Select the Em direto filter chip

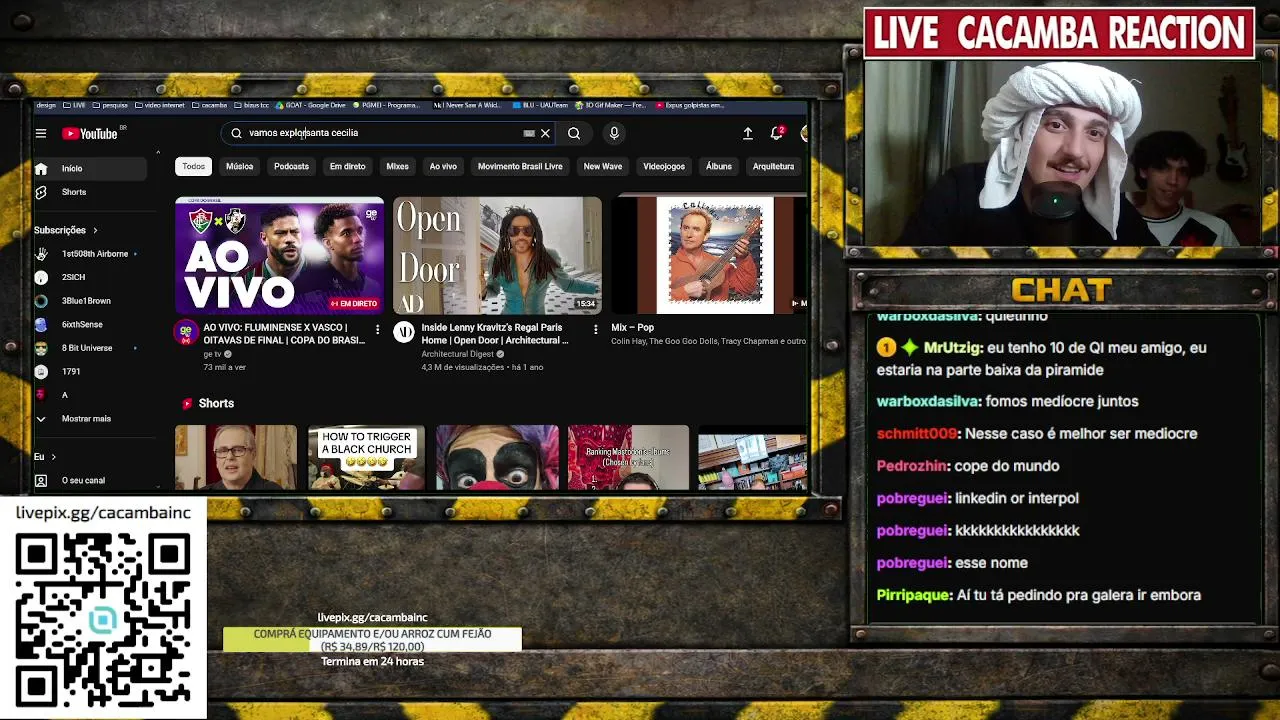[x=347, y=166]
